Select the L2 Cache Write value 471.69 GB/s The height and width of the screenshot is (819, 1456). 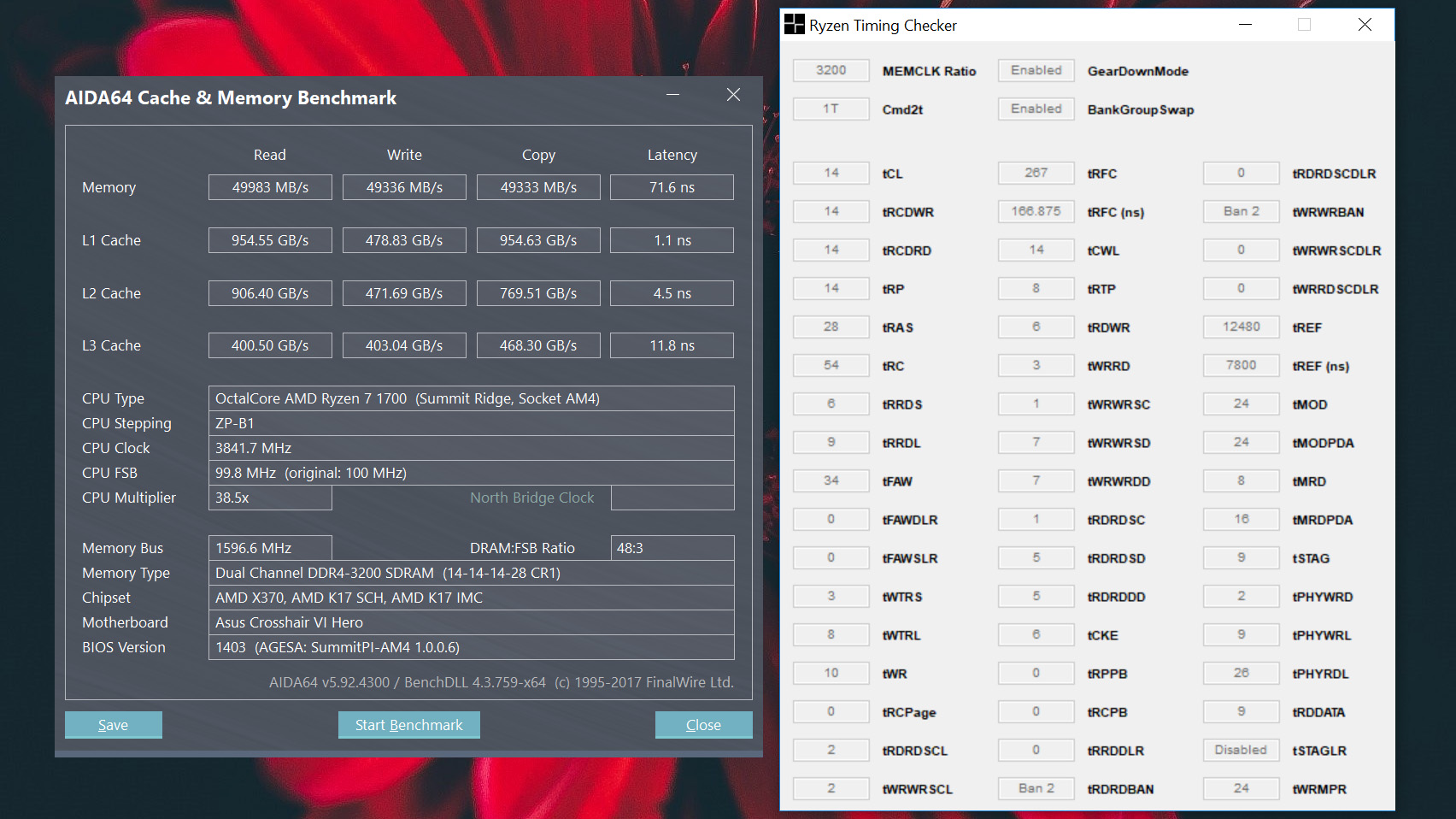point(404,293)
